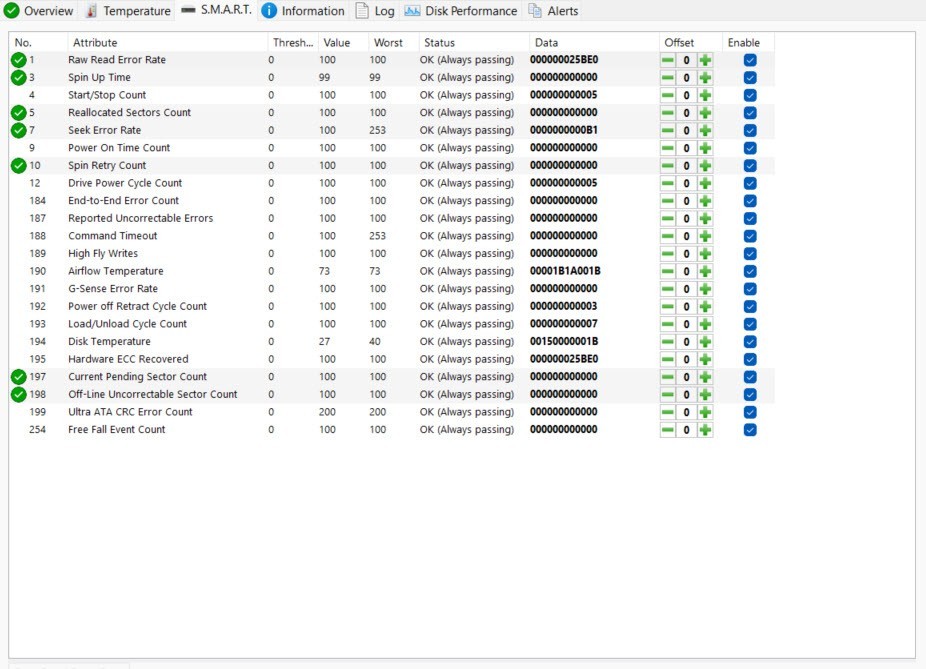Switch to the Log tab
Screen dimensions: 926x669
coord(375,11)
